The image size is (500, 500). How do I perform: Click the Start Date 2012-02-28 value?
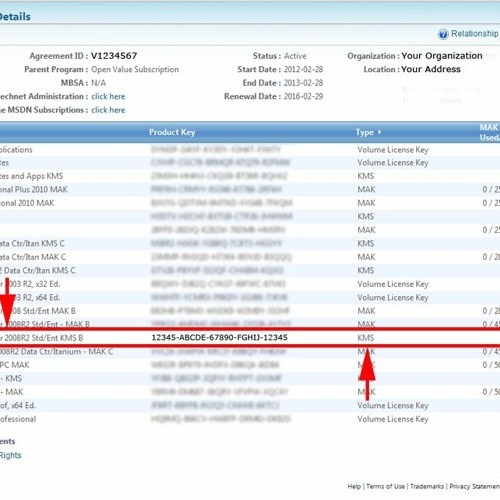click(x=303, y=69)
